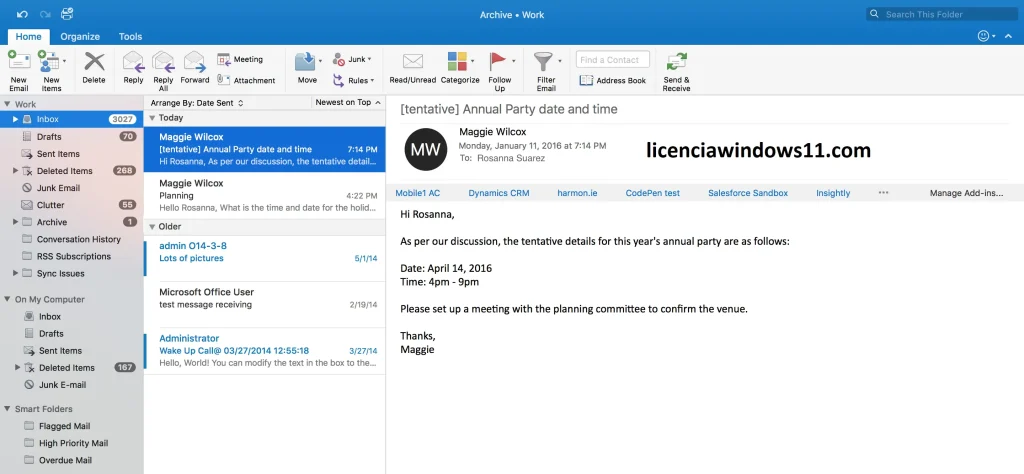Select the Drafts folder under Work

[72, 136]
